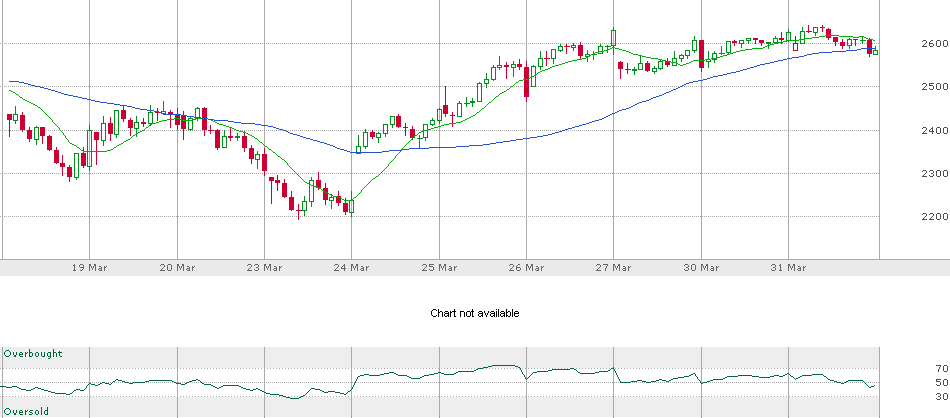
Task: Click the Overbought label on the RSI panel
Action: (33, 354)
